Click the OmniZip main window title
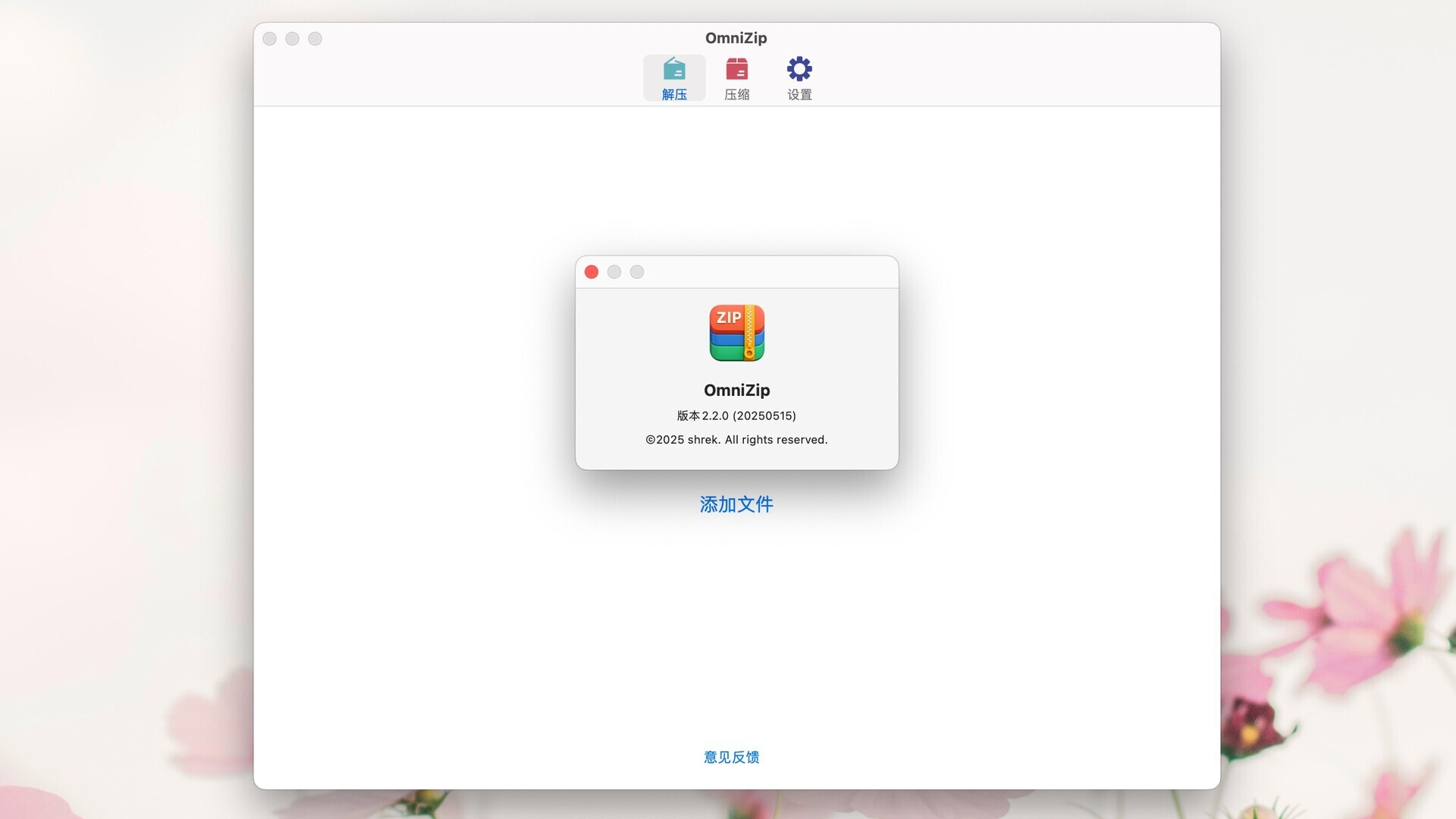This screenshot has height=819, width=1456. (736, 38)
